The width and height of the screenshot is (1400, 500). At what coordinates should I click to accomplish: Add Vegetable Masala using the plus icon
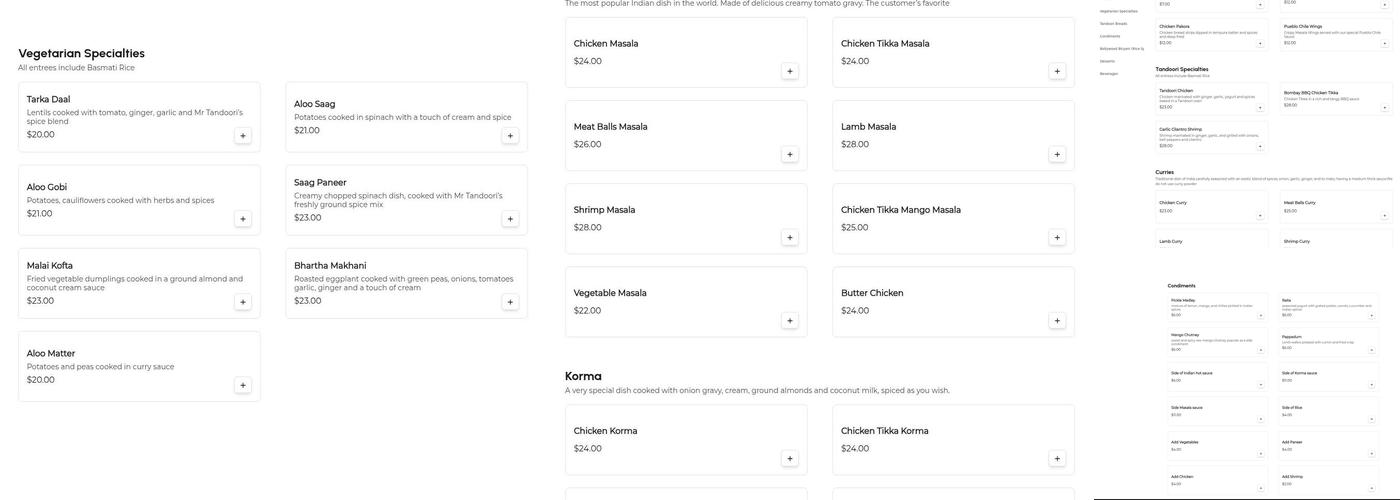click(790, 321)
